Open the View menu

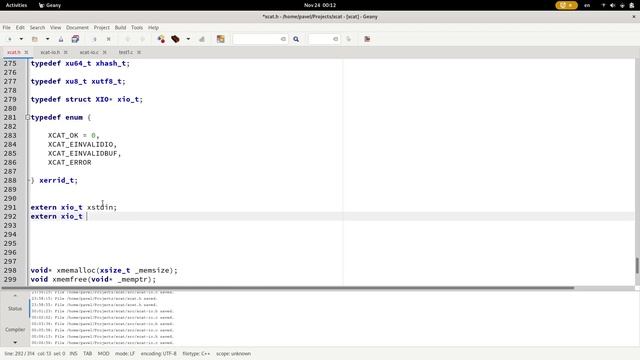[56, 28]
